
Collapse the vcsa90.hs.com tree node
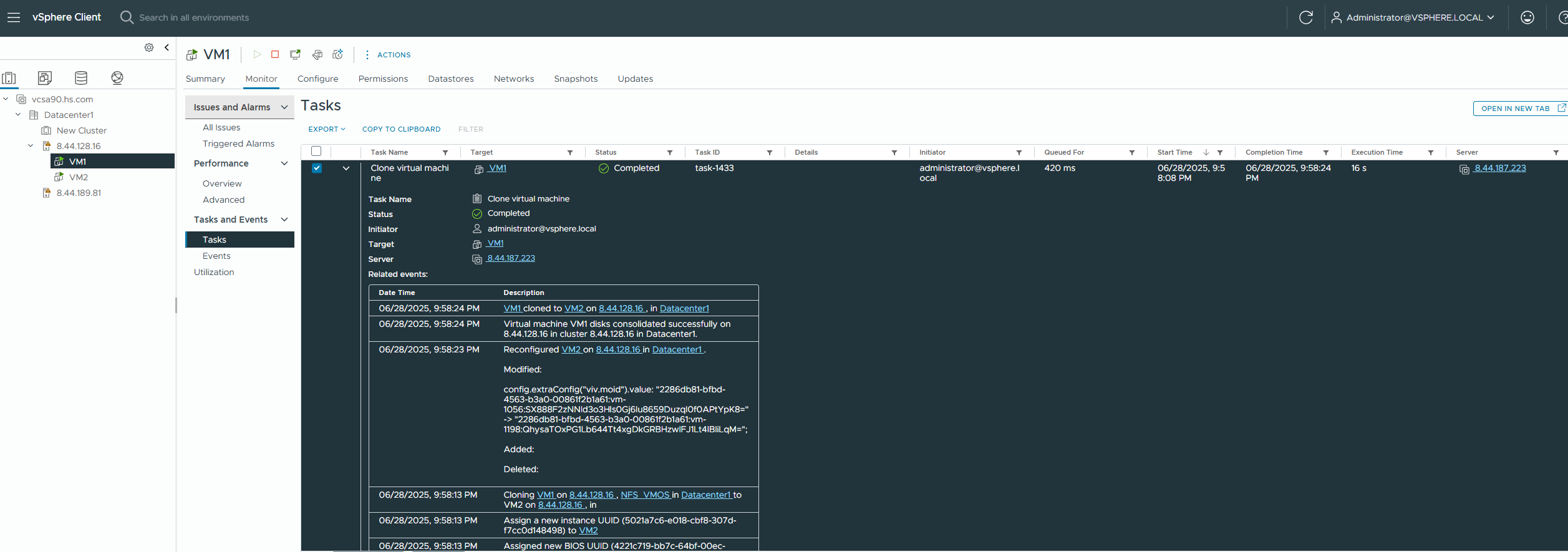[x=6, y=99]
